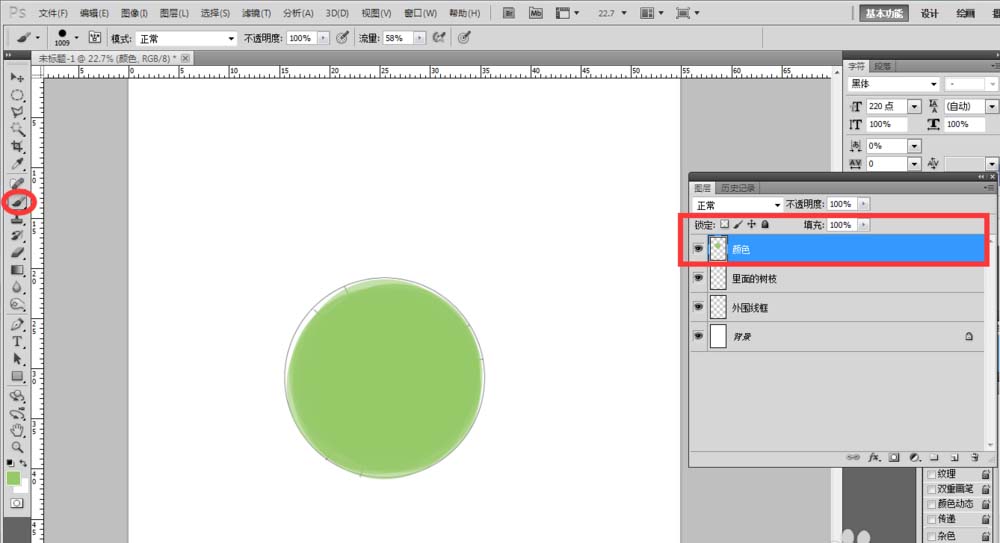Toggle visibility of 里面的树枝 layer
This screenshot has width=1000, height=543.
[x=698, y=279]
